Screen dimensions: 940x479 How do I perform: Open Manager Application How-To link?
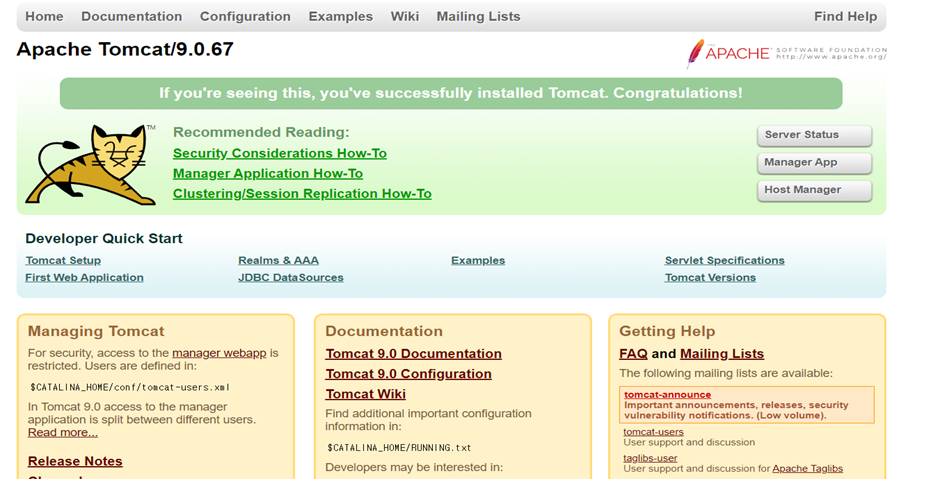tap(268, 174)
